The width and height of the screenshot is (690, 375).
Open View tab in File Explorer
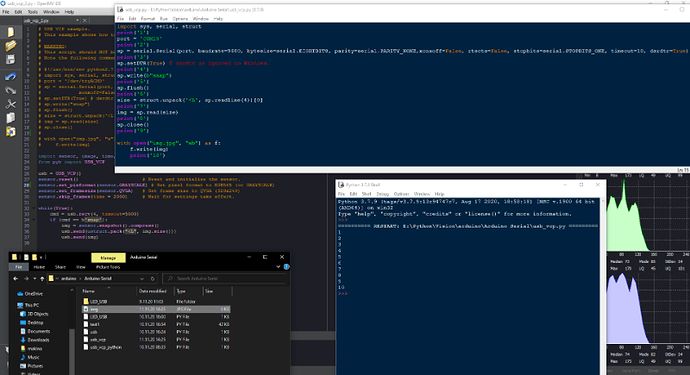click(81, 267)
